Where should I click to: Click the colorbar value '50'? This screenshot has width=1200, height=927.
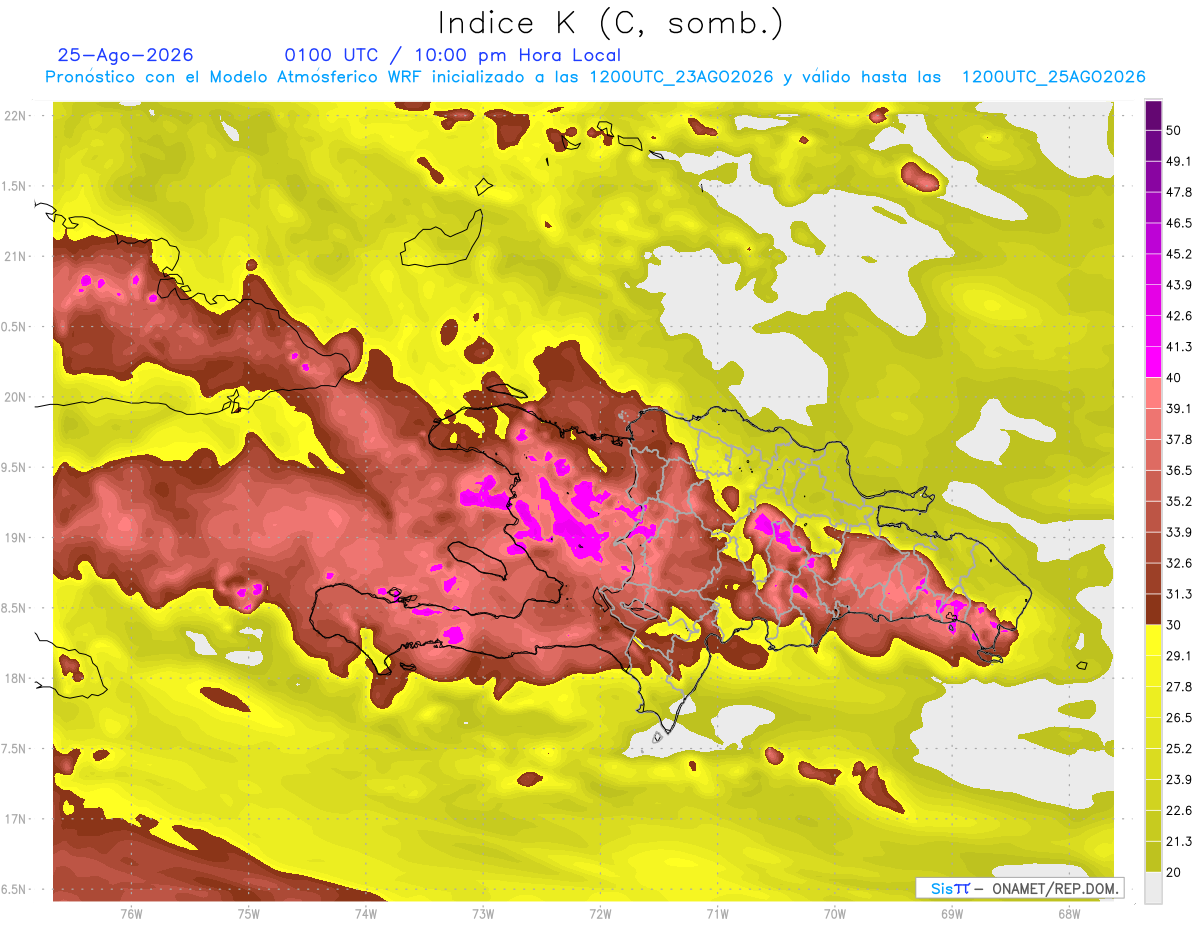tap(1175, 130)
